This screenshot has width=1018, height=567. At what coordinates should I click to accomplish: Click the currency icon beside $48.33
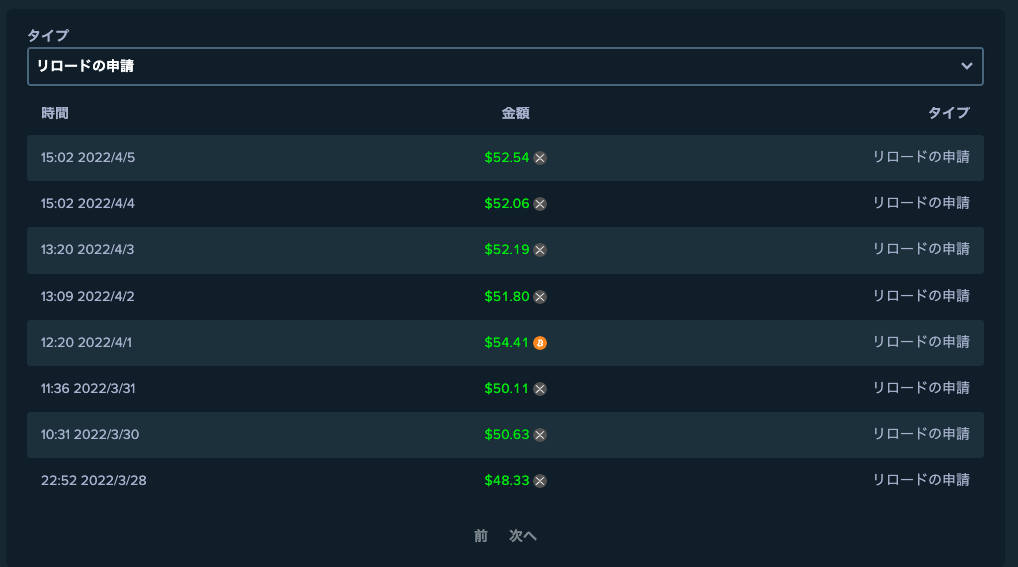pos(540,481)
